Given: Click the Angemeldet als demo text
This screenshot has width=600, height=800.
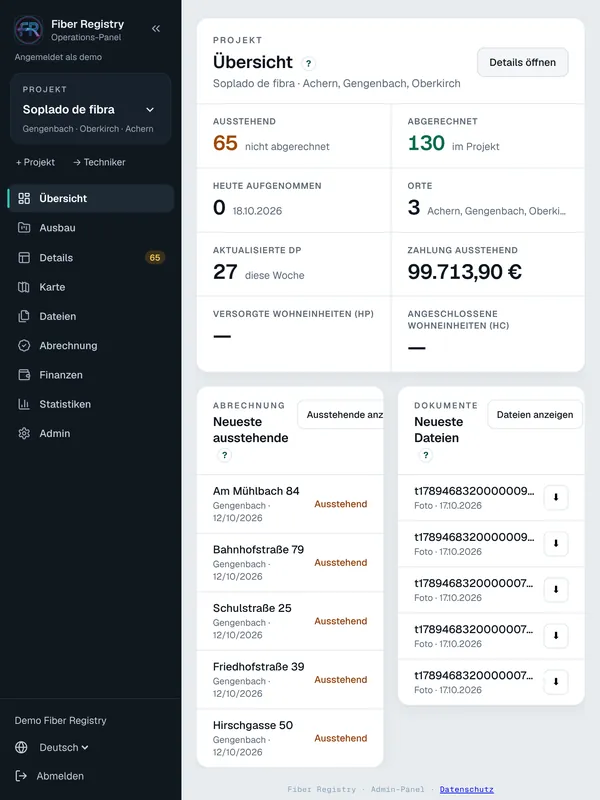Looking at the screenshot, I should point(58,57).
